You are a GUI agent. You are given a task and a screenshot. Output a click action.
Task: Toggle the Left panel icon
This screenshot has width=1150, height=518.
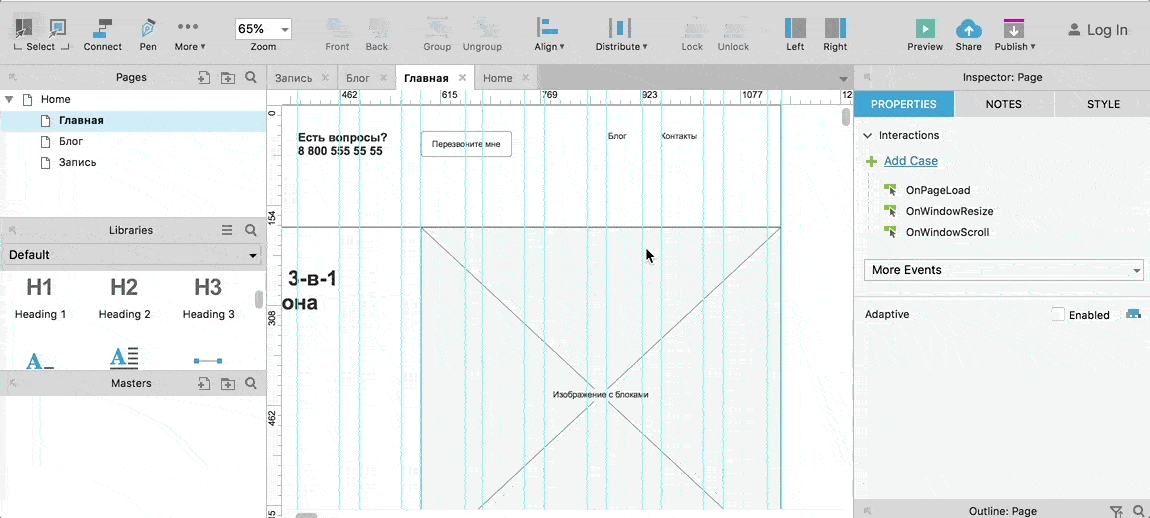(795, 29)
